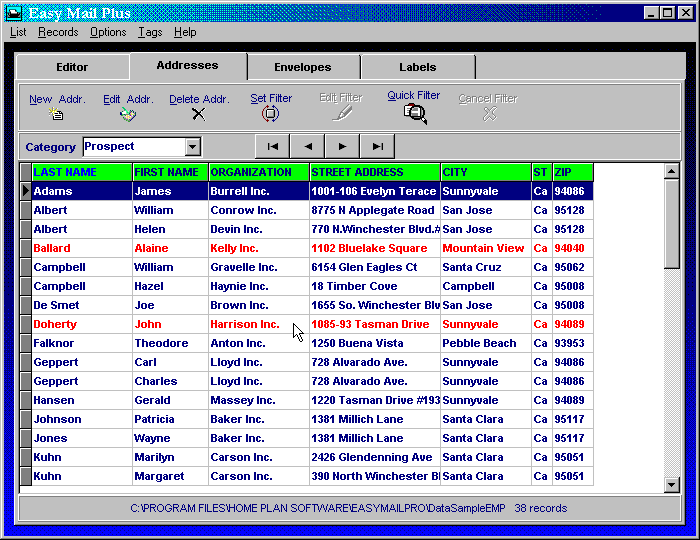Click the ZIP column header
The image size is (700, 540).
point(572,172)
